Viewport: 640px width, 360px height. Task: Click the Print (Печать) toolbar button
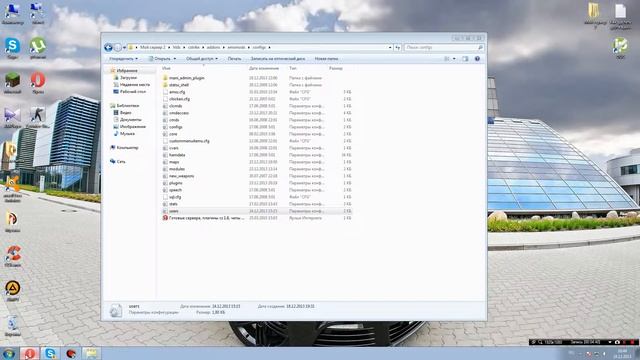click(234, 59)
